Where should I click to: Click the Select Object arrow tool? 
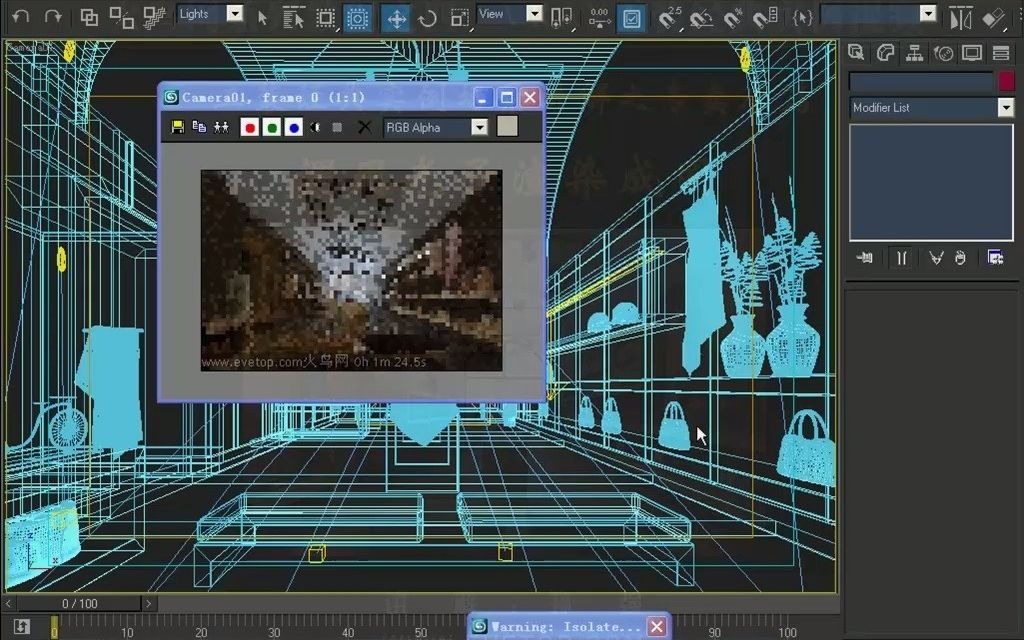click(260, 16)
